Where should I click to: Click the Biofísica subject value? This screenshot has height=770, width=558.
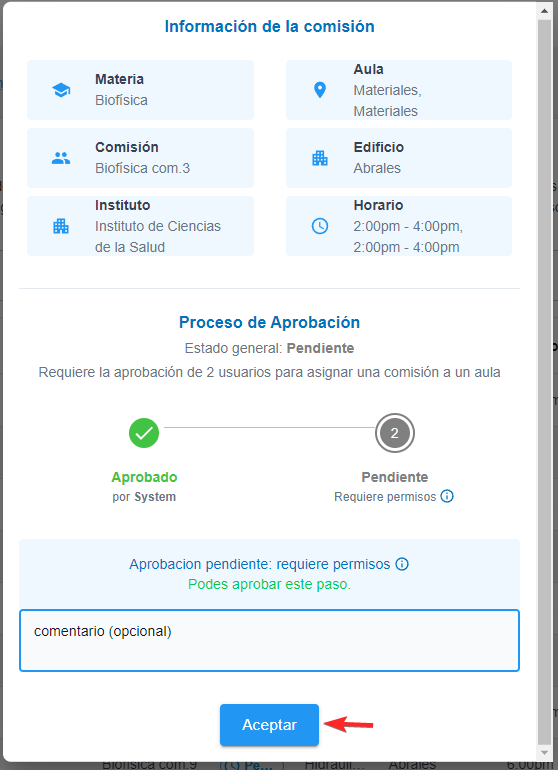click(x=121, y=100)
